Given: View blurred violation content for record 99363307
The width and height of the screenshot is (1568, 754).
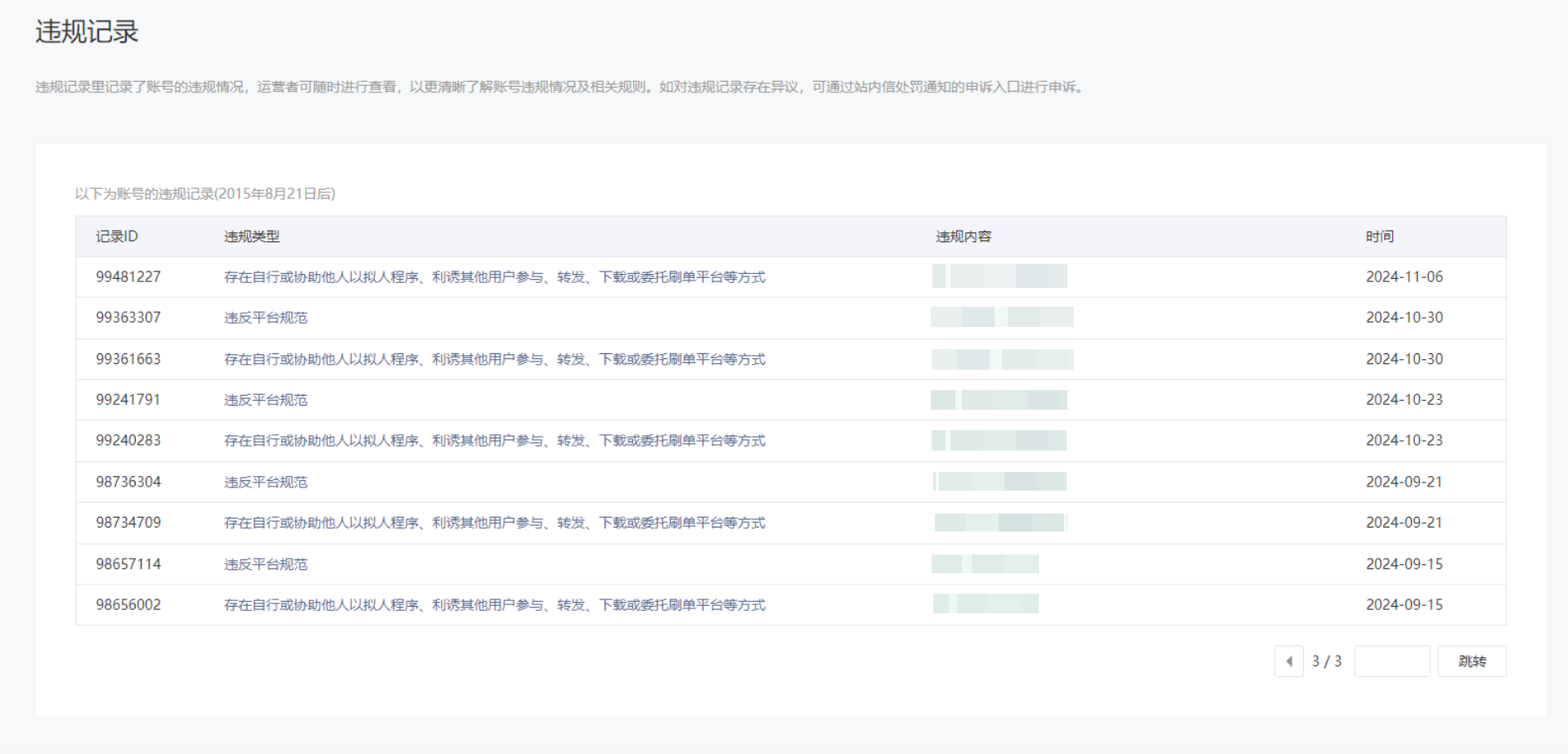Looking at the screenshot, I should [x=1002, y=317].
